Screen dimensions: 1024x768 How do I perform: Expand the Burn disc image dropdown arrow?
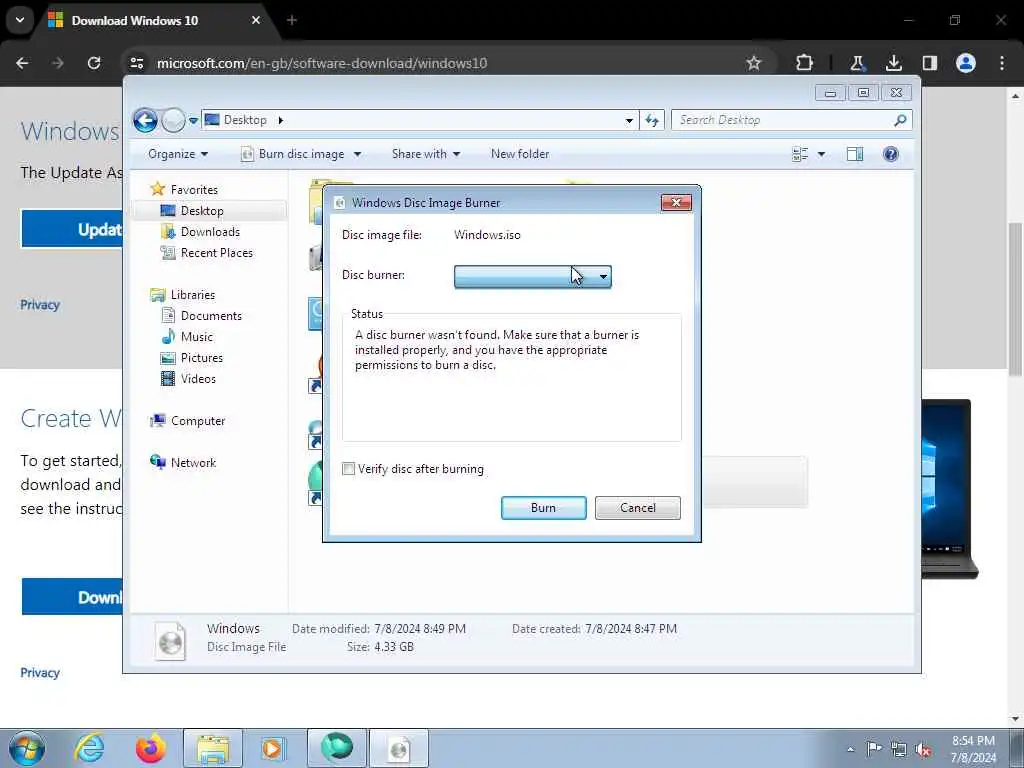pyautogui.click(x=357, y=154)
